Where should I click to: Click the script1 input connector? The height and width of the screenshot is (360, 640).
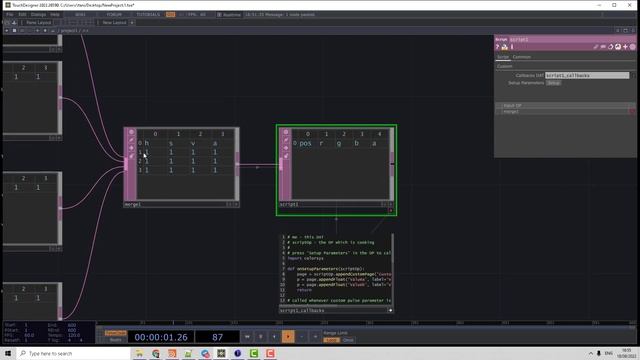click(x=281, y=164)
